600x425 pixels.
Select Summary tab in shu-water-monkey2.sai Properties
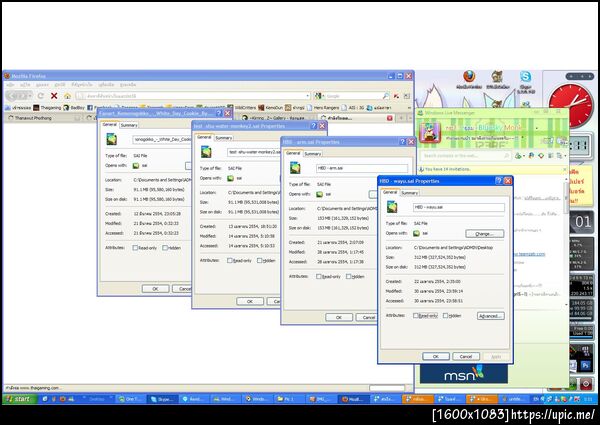(x=223, y=138)
